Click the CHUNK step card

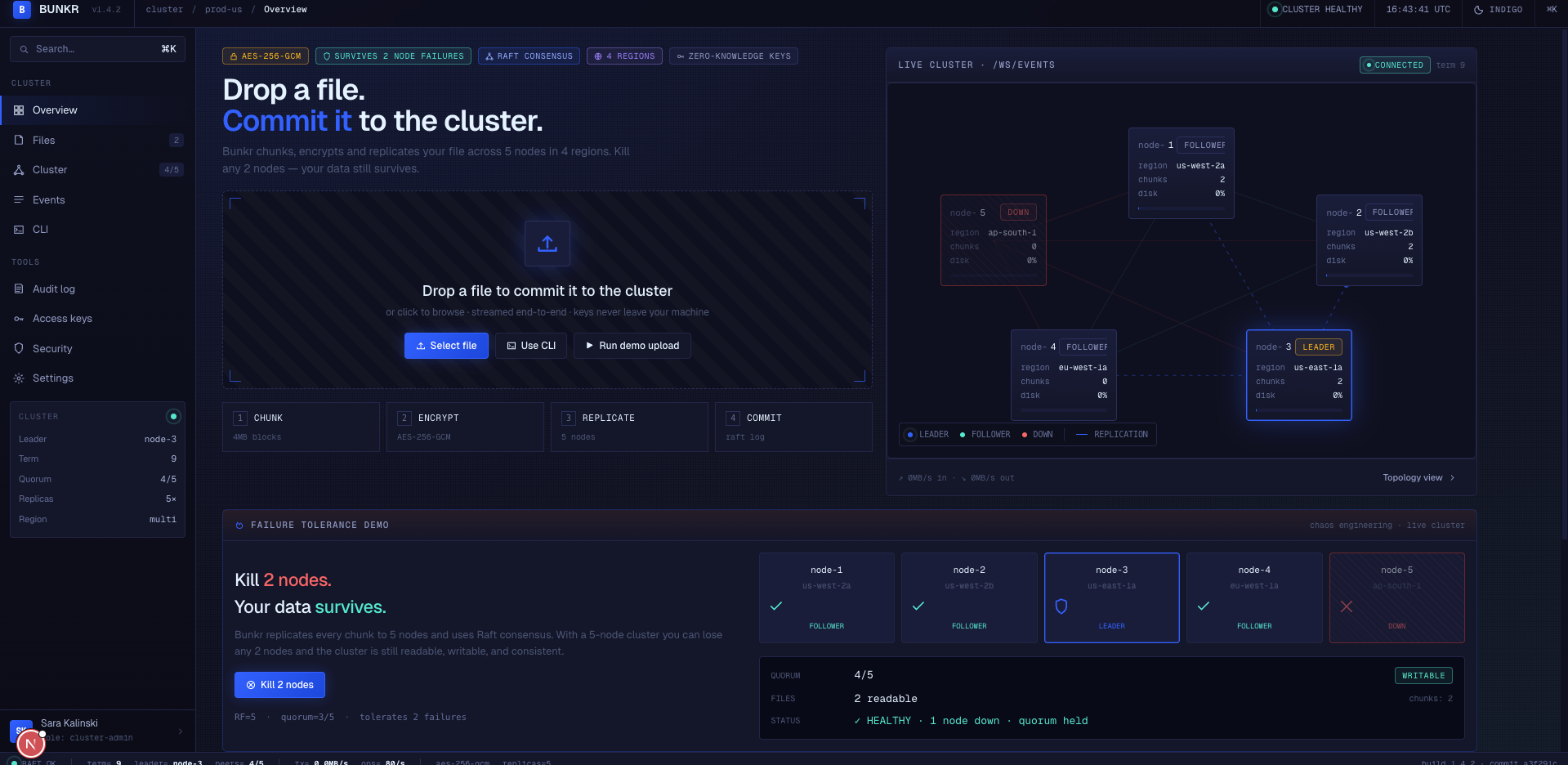click(301, 427)
